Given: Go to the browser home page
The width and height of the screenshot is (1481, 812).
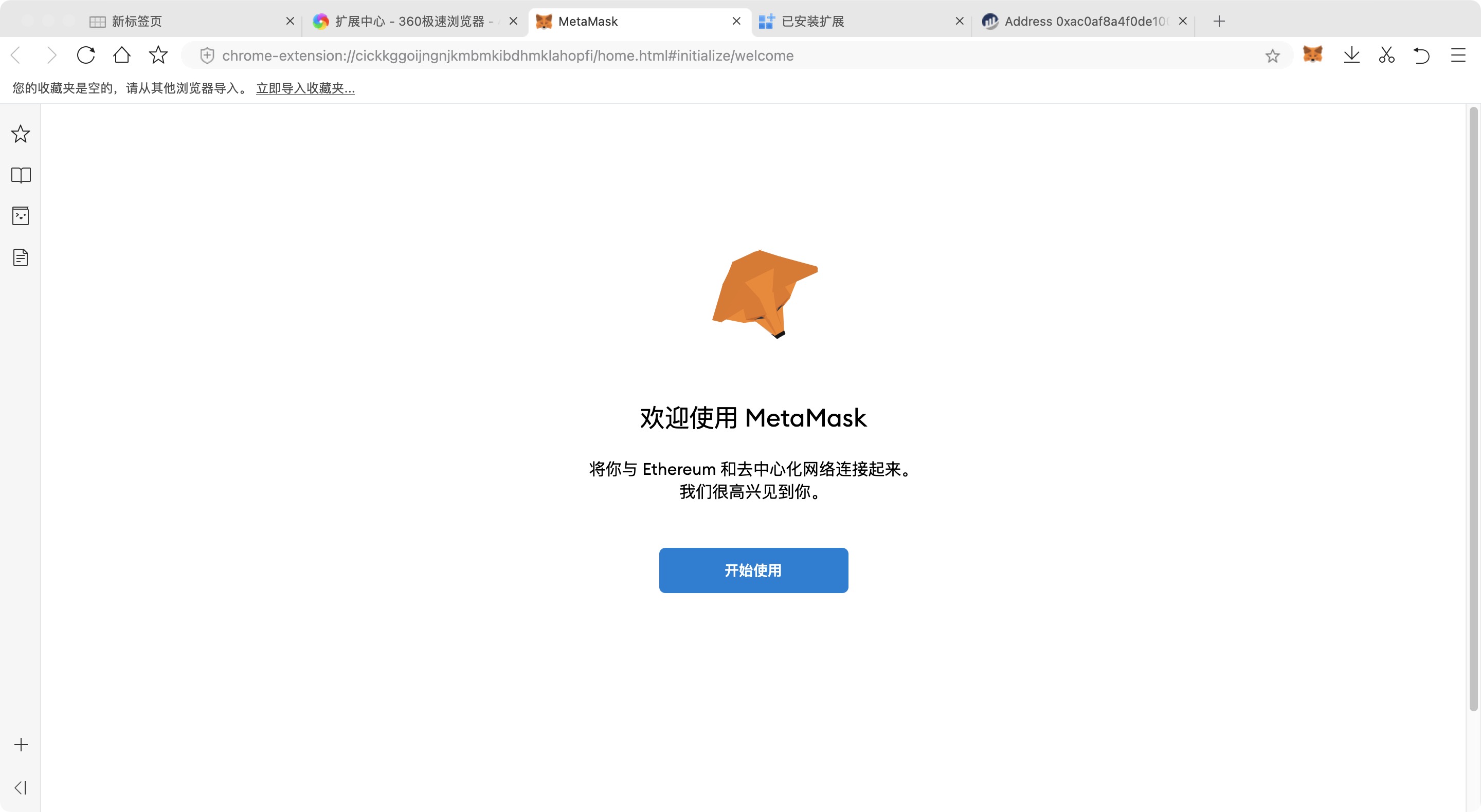Looking at the screenshot, I should 122,55.
